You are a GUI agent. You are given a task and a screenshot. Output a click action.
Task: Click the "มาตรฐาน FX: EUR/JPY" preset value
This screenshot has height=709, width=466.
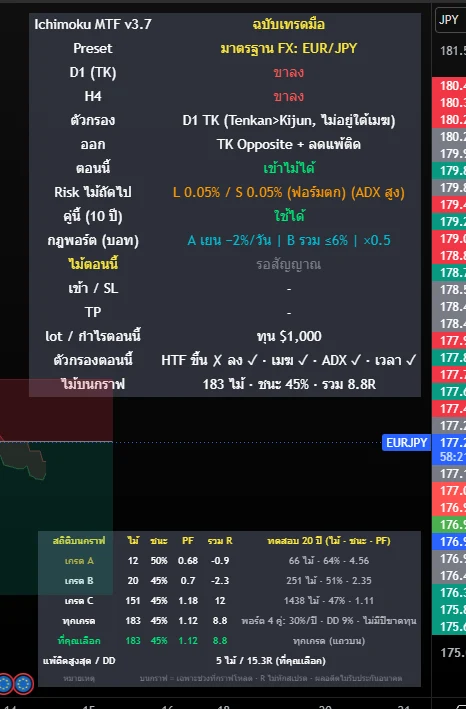click(x=288, y=48)
